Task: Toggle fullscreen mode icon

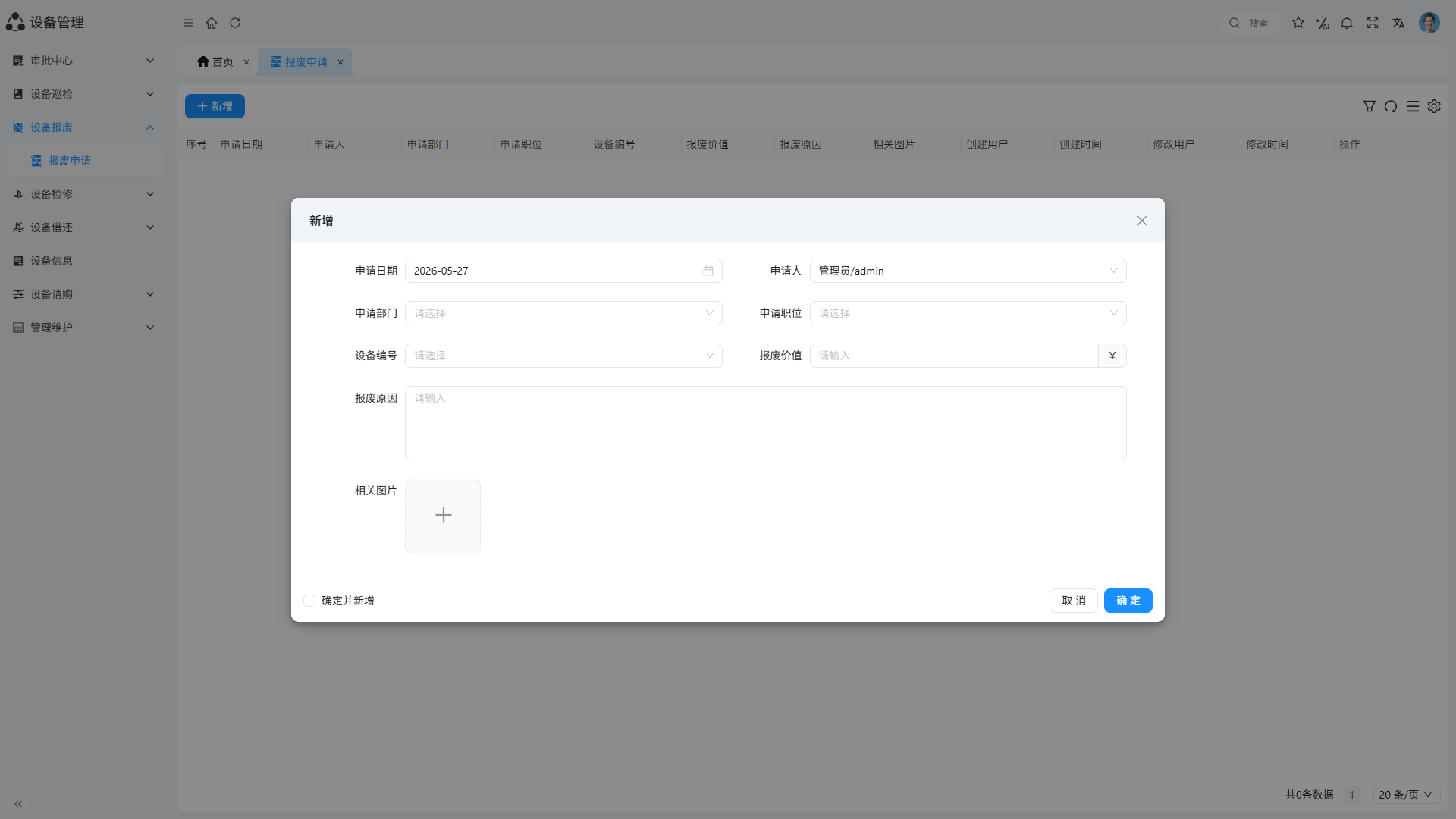Action: click(1373, 23)
